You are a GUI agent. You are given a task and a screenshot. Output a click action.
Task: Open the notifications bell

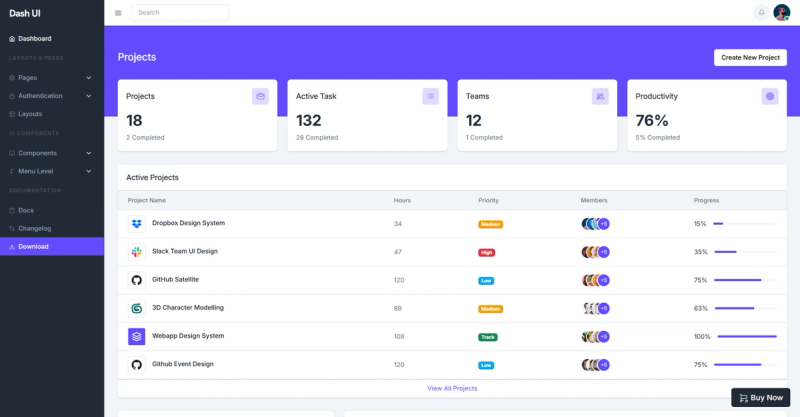(x=761, y=13)
